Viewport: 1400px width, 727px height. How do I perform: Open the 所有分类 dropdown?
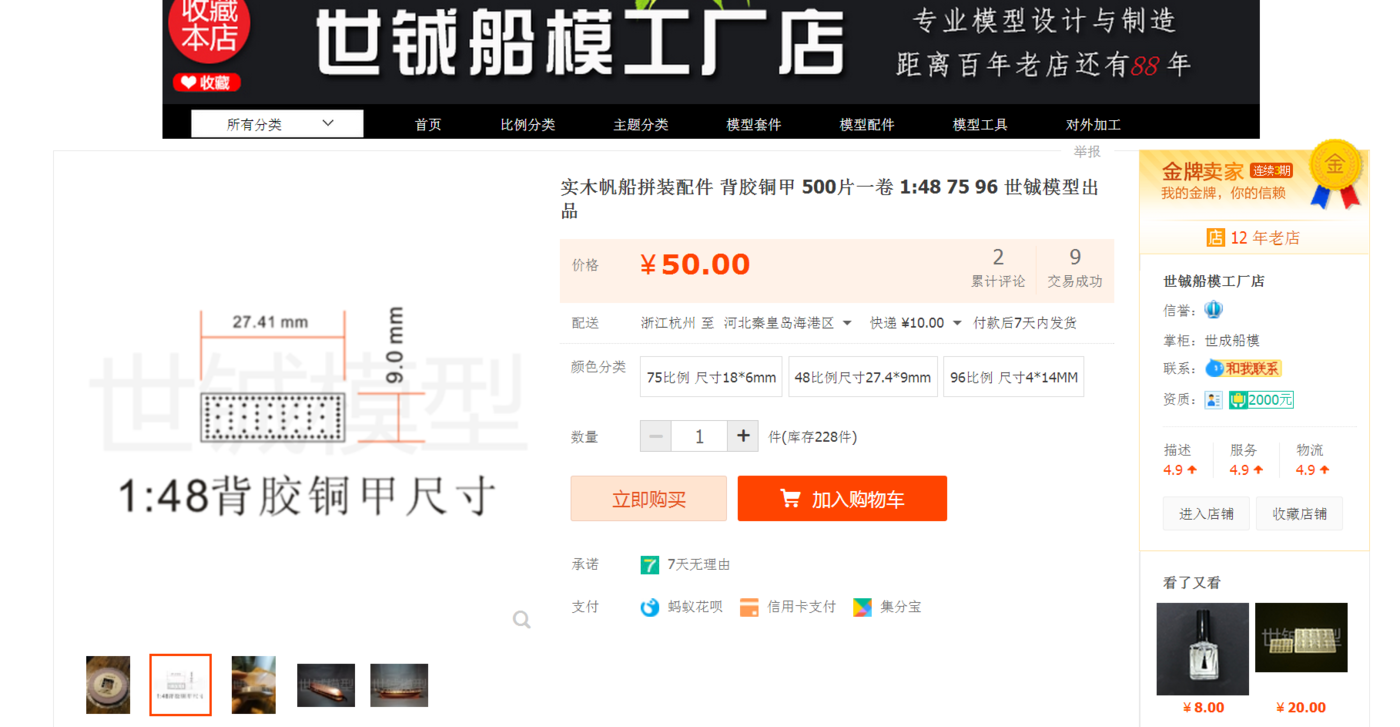(x=277, y=124)
